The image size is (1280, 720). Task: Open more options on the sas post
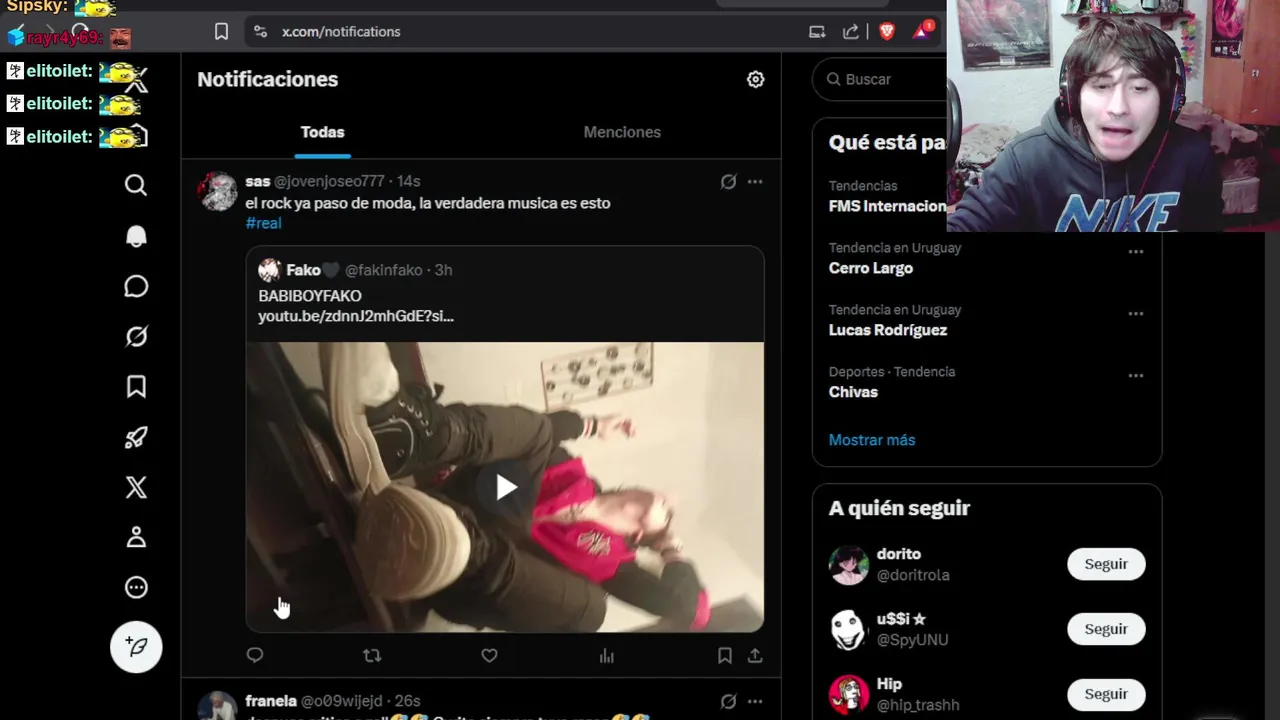point(755,181)
